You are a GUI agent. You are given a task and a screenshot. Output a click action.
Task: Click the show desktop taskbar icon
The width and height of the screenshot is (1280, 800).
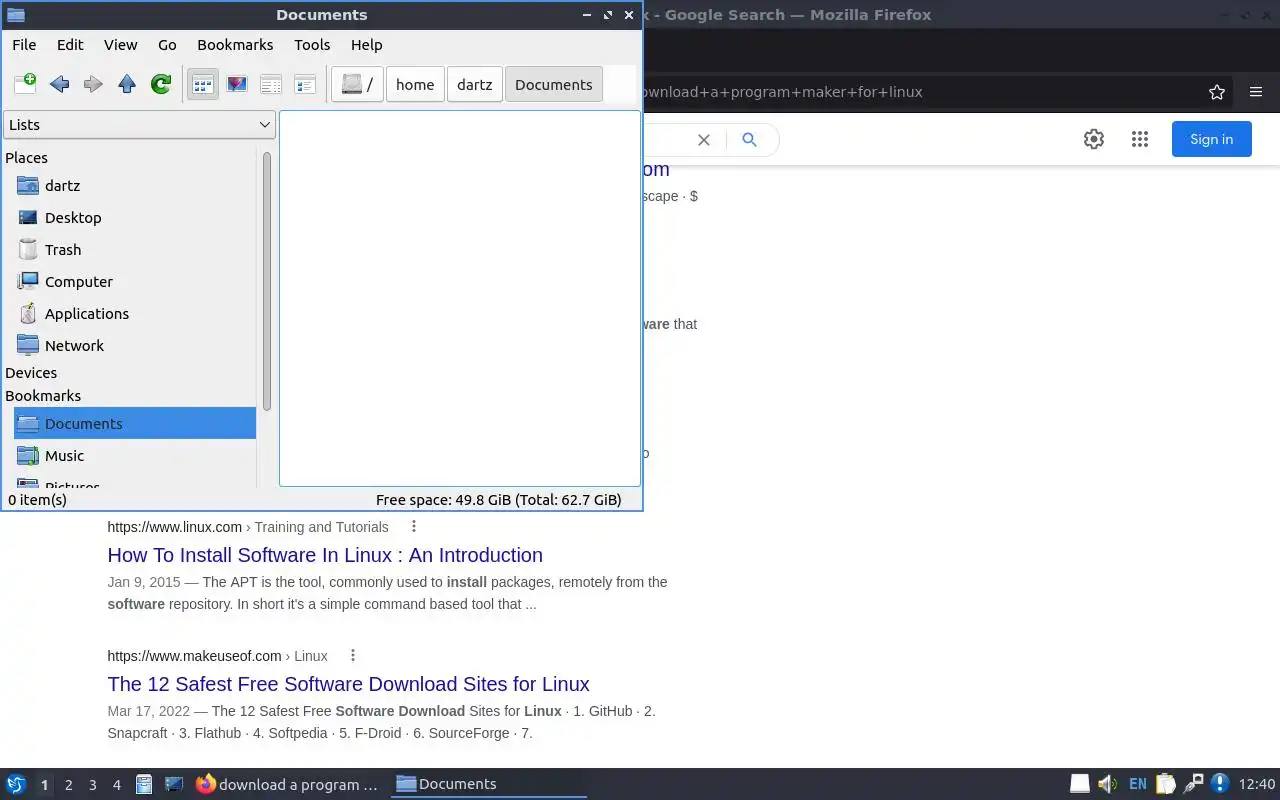click(x=174, y=784)
